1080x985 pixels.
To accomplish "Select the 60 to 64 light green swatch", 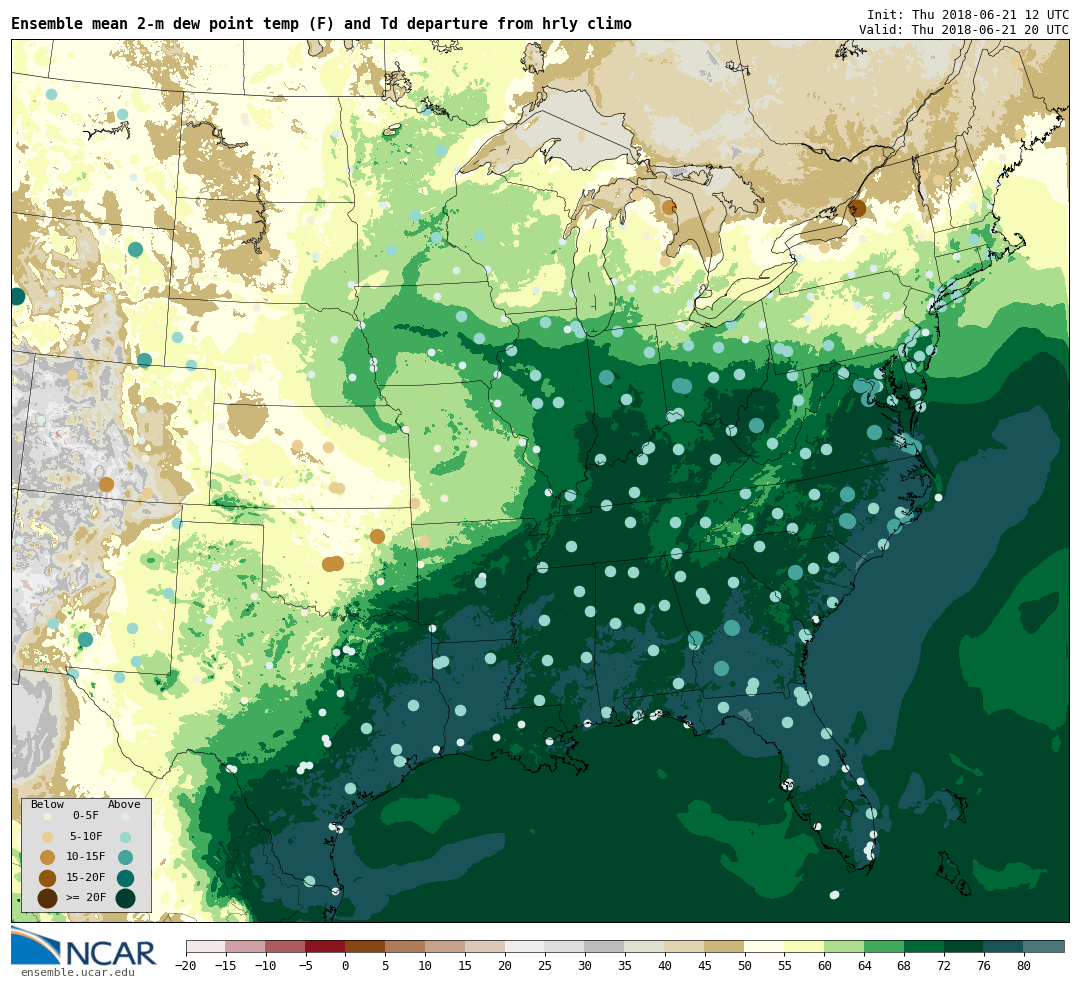I will 844,946.
